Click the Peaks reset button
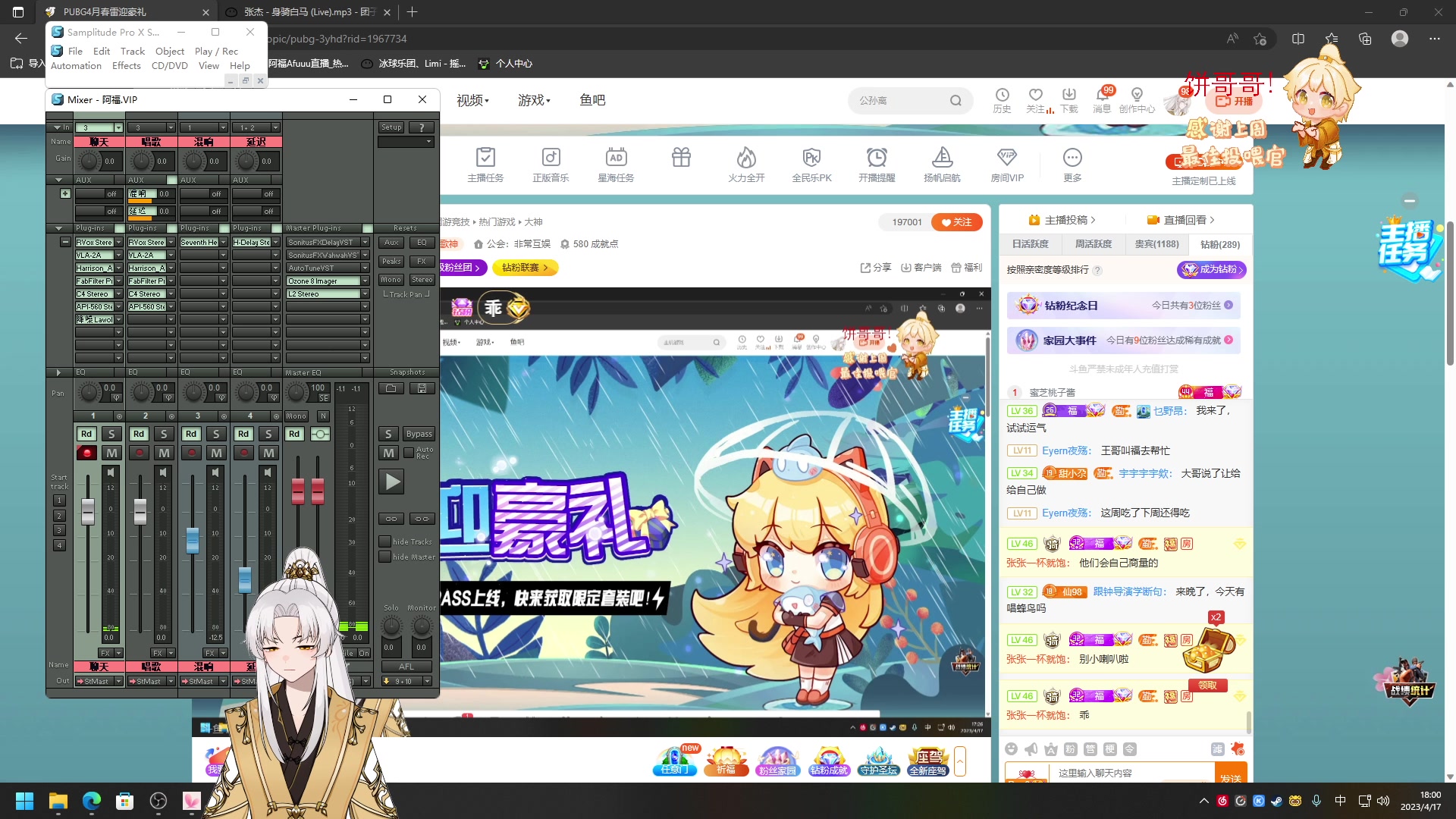The image size is (1456, 819). [x=391, y=261]
